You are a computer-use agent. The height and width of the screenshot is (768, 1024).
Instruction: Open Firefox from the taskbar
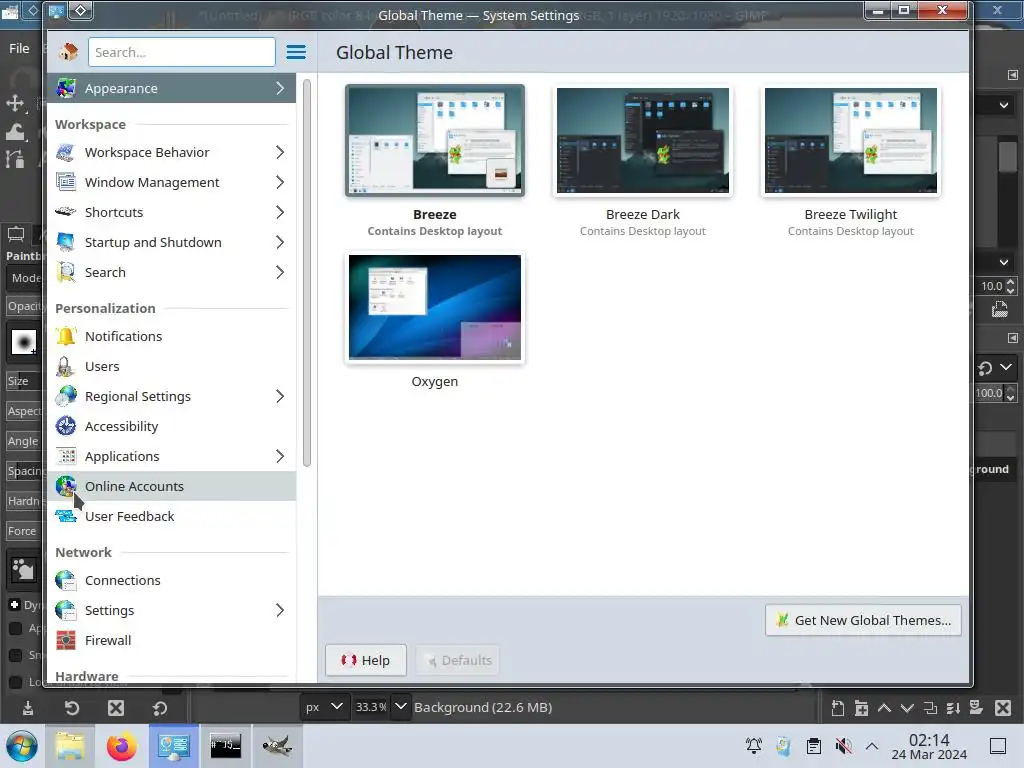pyautogui.click(x=121, y=746)
